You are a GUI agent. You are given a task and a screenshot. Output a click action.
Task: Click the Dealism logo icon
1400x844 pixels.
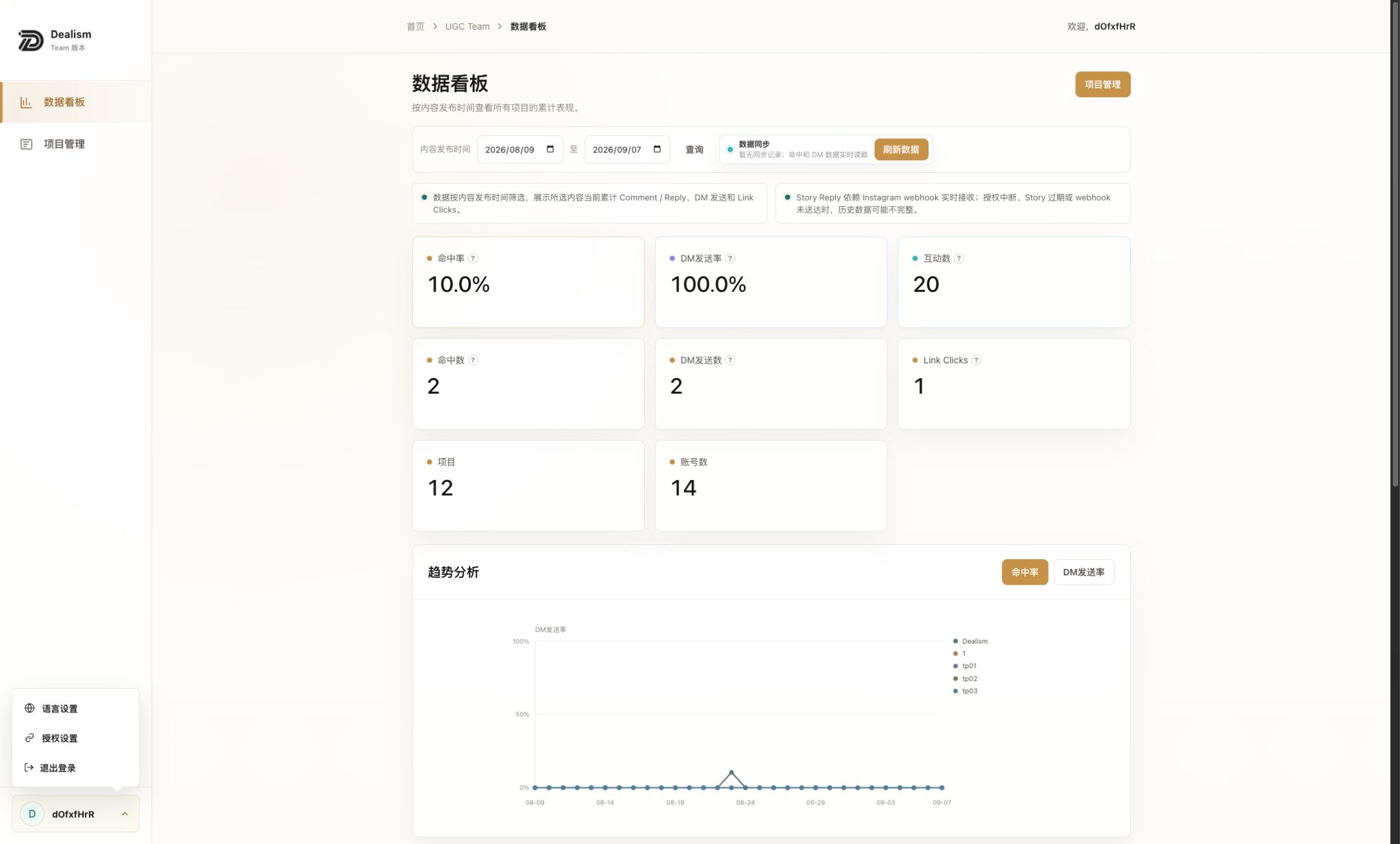click(x=30, y=40)
